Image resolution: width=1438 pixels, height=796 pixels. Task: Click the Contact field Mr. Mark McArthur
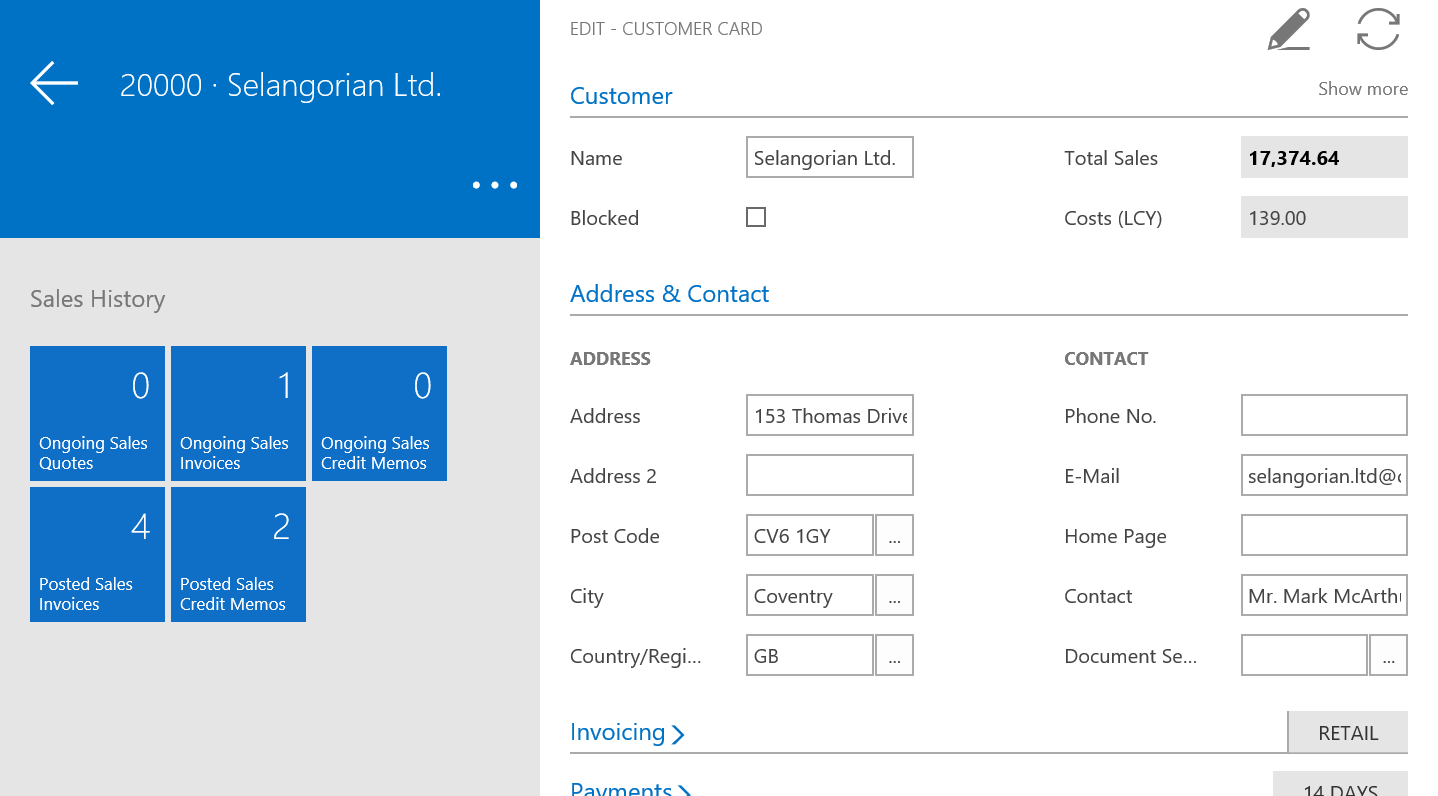tap(1324, 596)
